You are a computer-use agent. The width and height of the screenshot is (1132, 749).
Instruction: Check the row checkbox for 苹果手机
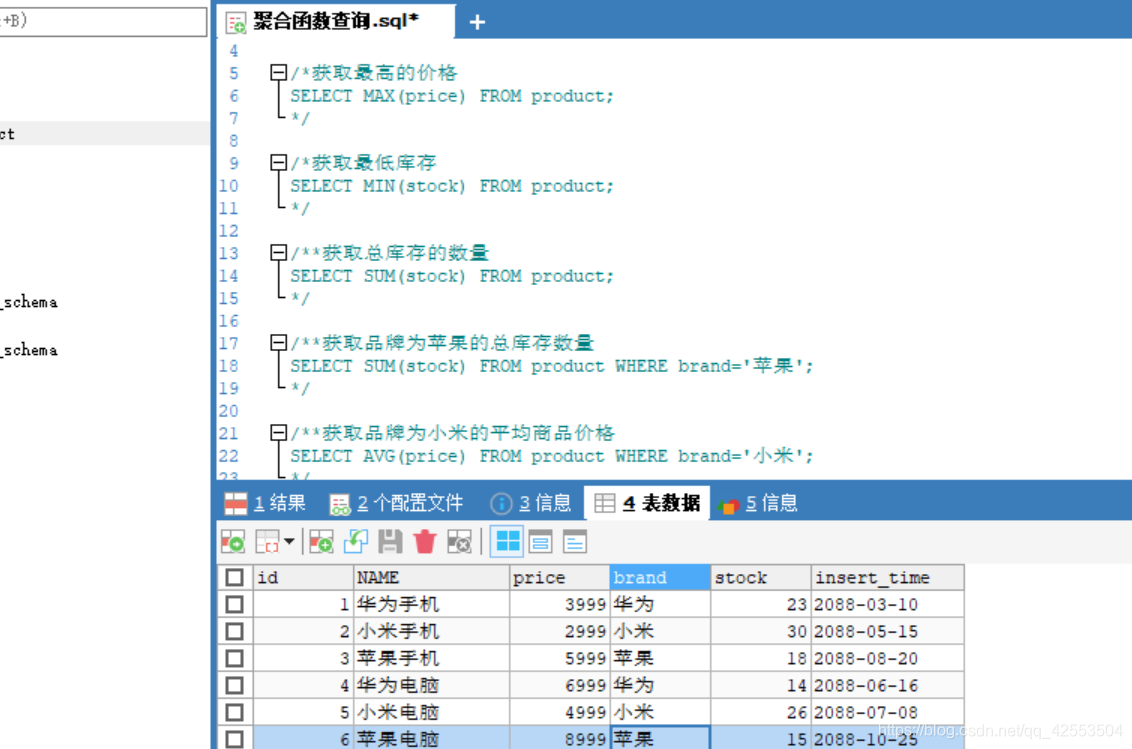[234, 658]
